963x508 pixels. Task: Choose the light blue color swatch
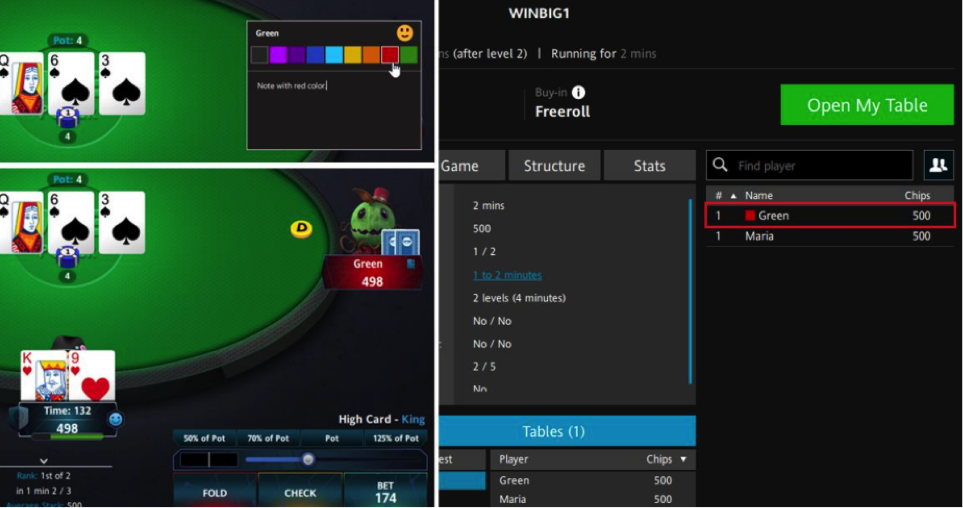click(x=334, y=55)
